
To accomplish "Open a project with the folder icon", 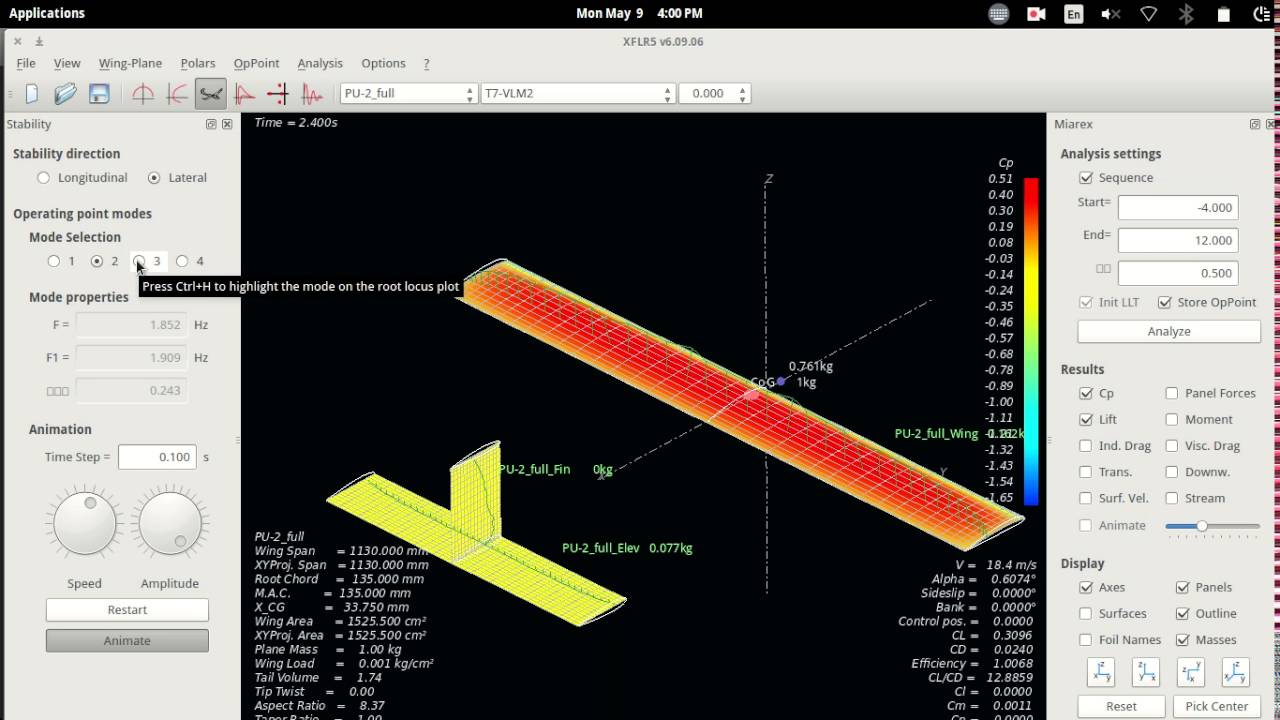I will pos(65,94).
